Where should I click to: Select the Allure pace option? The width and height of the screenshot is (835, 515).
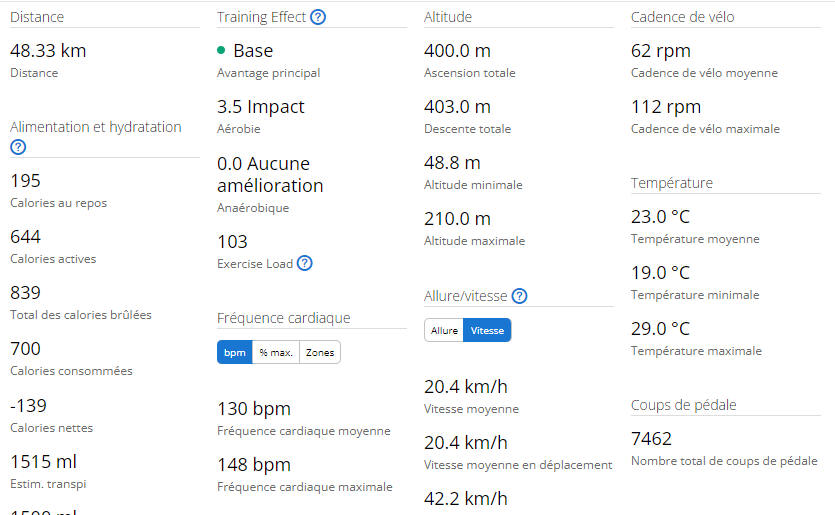444,330
